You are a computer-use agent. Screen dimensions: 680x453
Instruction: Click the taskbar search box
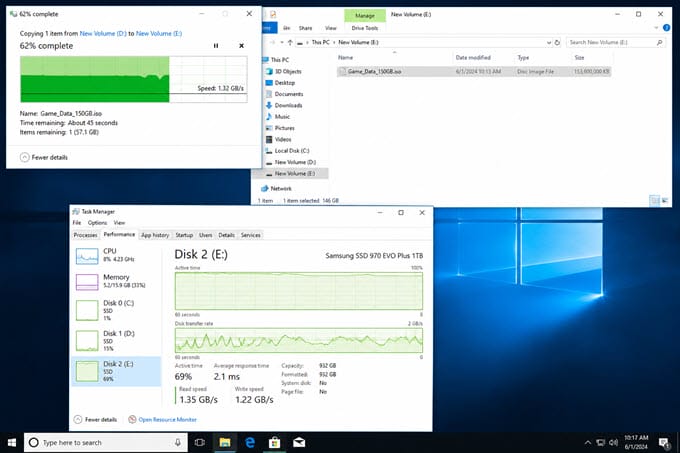coord(106,443)
